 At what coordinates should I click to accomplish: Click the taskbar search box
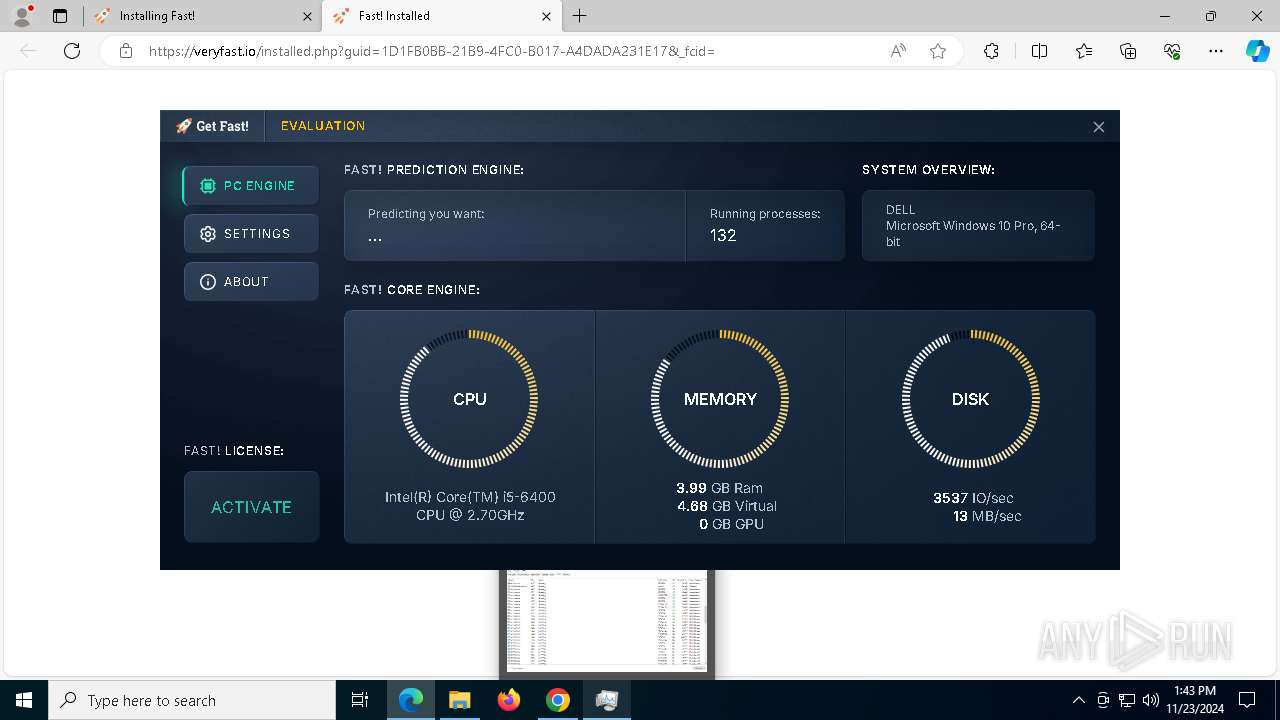click(192, 700)
